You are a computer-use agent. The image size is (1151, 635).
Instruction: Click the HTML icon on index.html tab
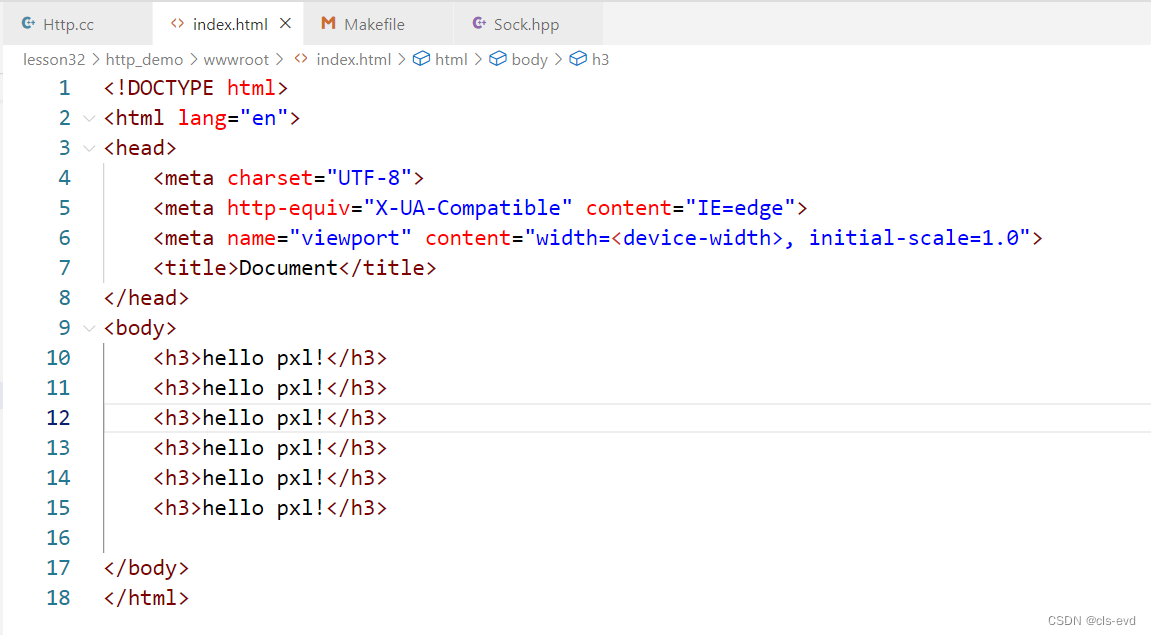[x=177, y=23]
